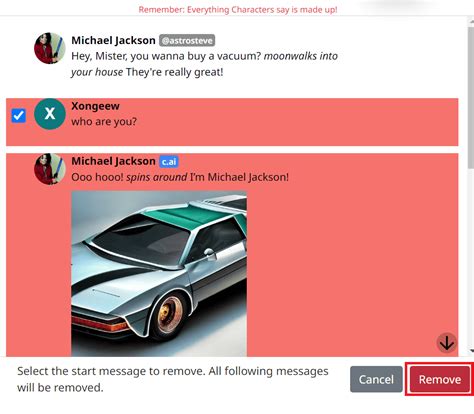
Task: Click the Michael Jackson name beside the c.ai badge
Action: pos(113,161)
